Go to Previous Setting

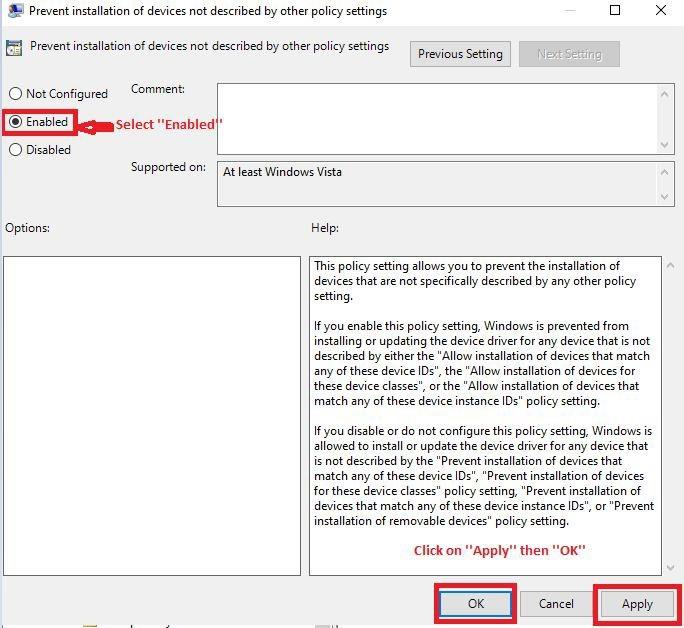point(460,54)
